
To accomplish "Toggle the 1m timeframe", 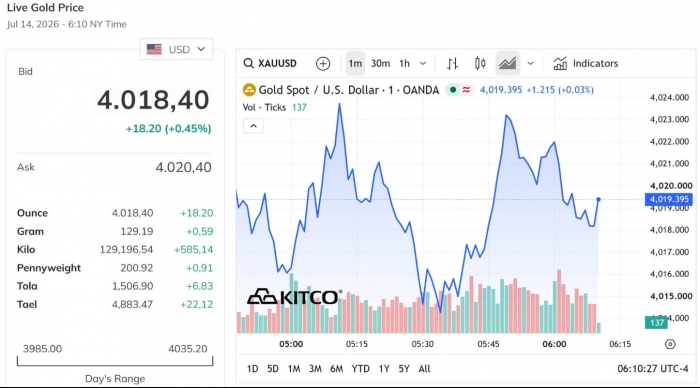I will 355,63.
